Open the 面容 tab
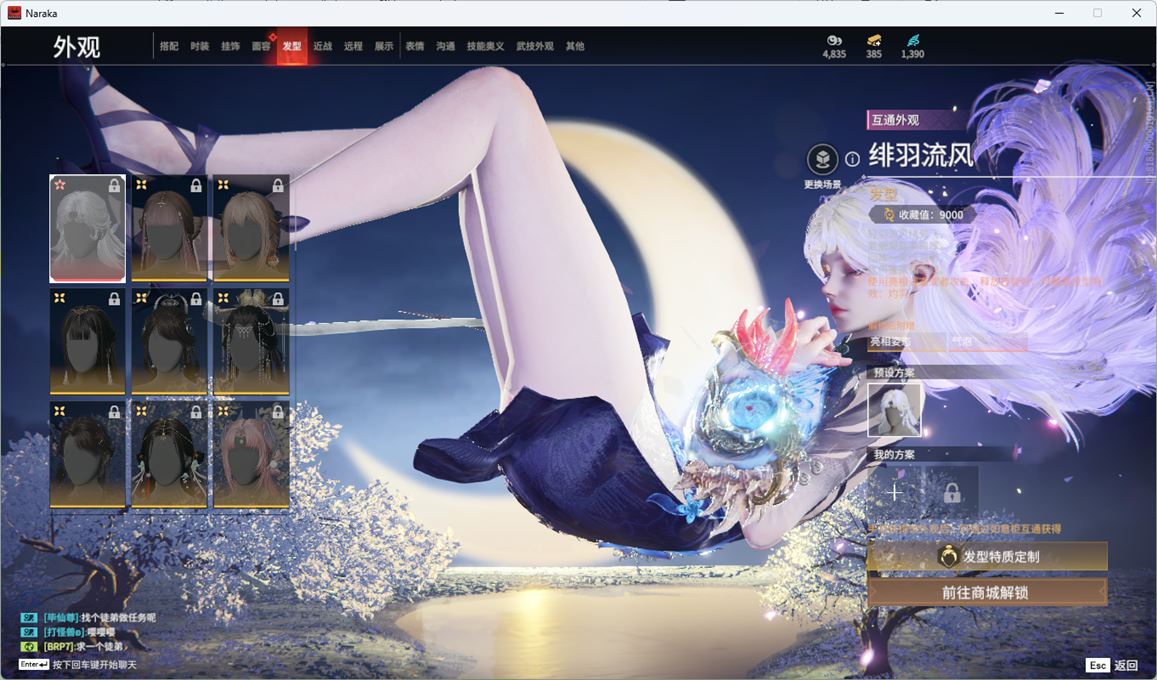This screenshot has width=1157, height=680. (x=261, y=46)
